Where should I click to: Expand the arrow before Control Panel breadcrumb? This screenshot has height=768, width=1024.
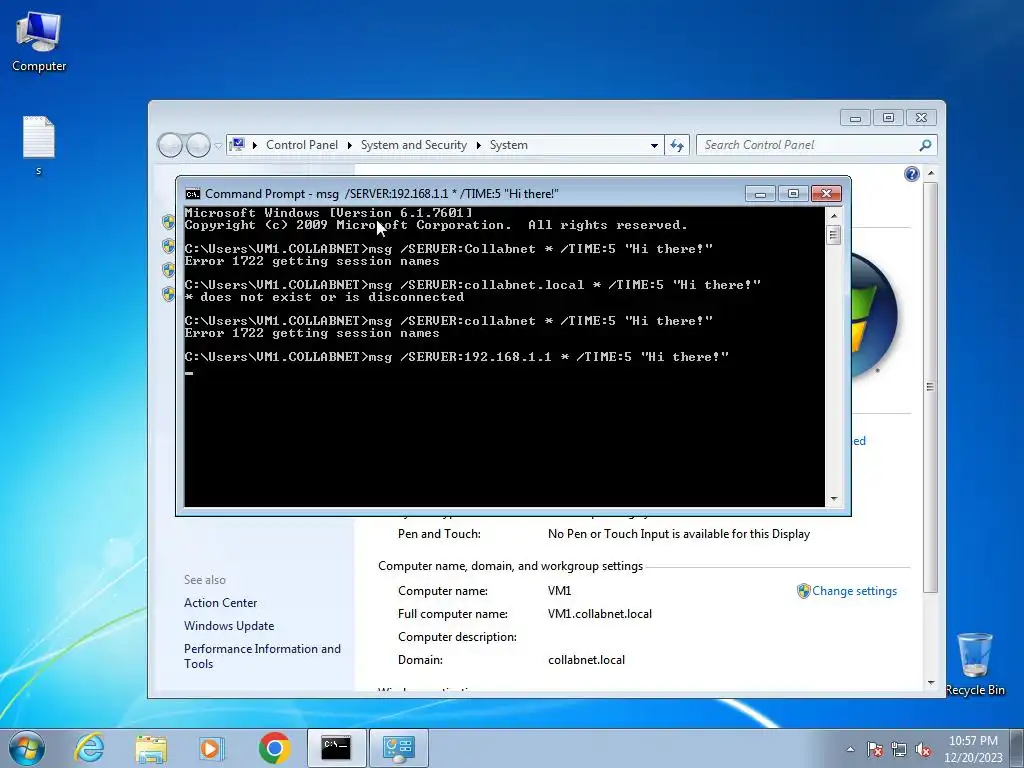255,145
